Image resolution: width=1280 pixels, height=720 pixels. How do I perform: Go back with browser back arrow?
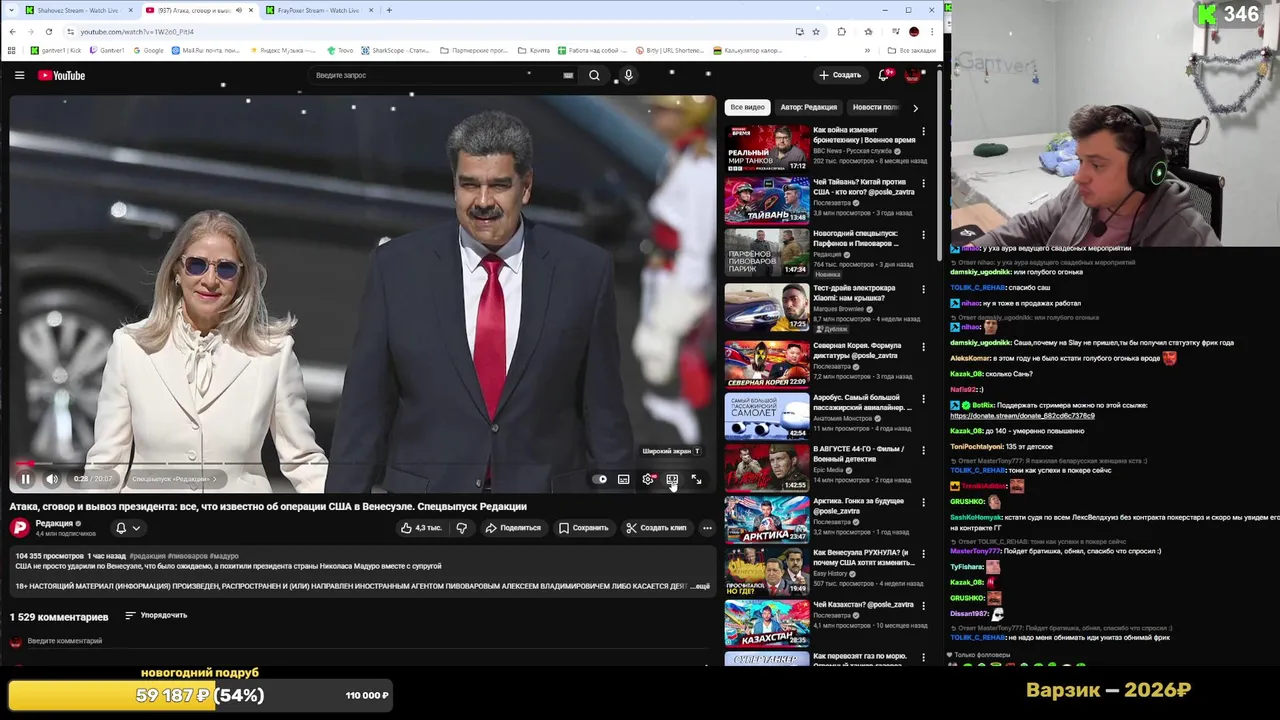click(x=12, y=31)
